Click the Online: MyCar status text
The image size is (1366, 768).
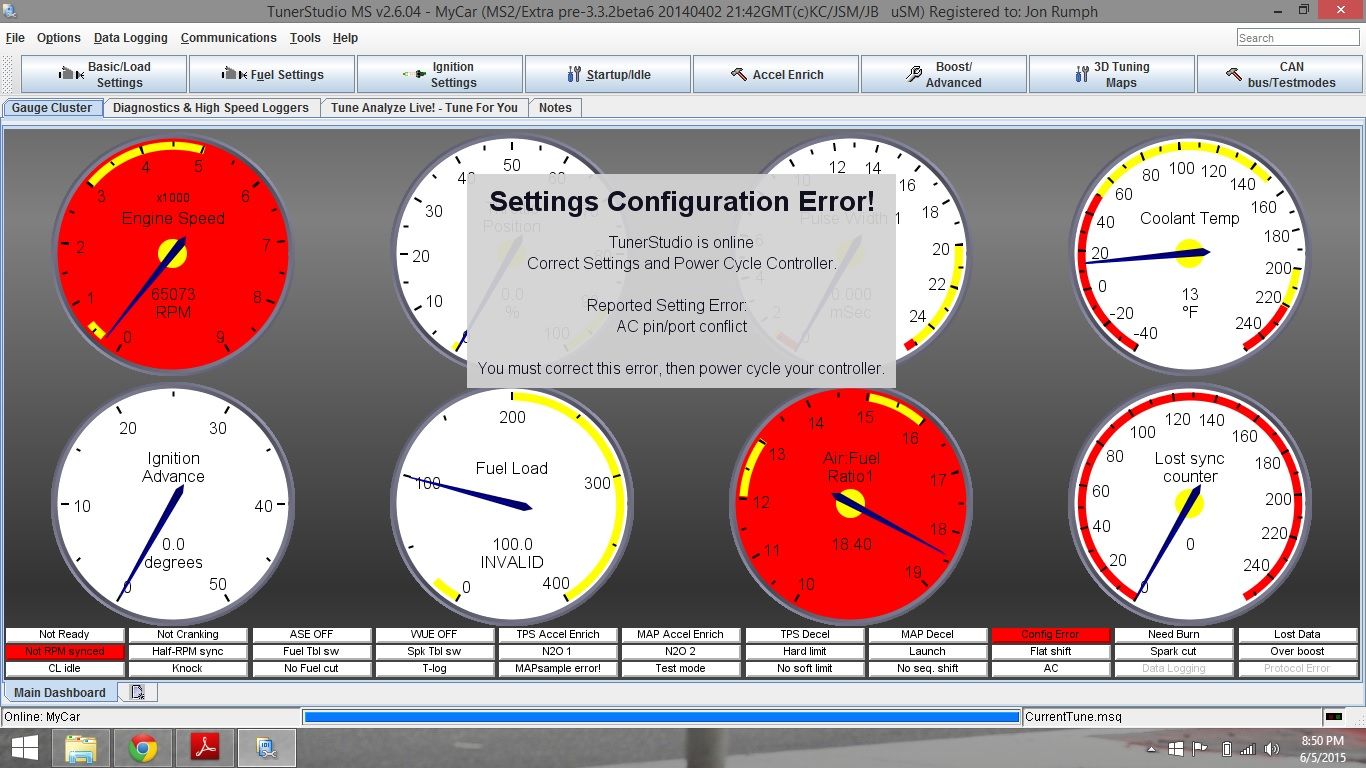coord(42,717)
